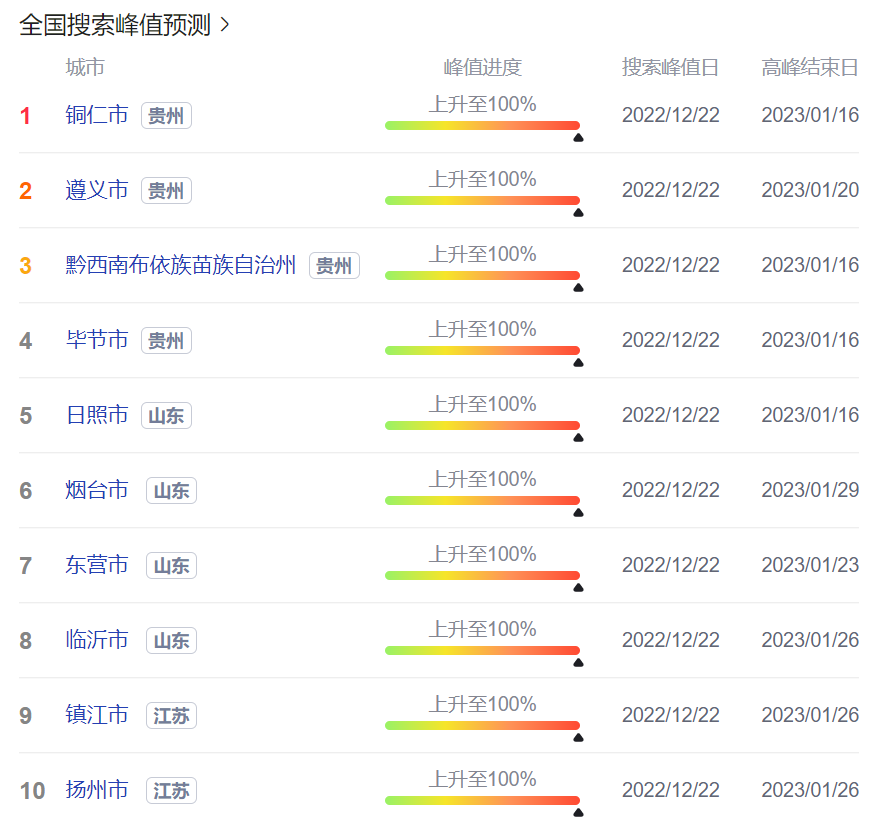Click the 山东 tag next to 烟台市
The image size is (874, 826).
pos(172,490)
